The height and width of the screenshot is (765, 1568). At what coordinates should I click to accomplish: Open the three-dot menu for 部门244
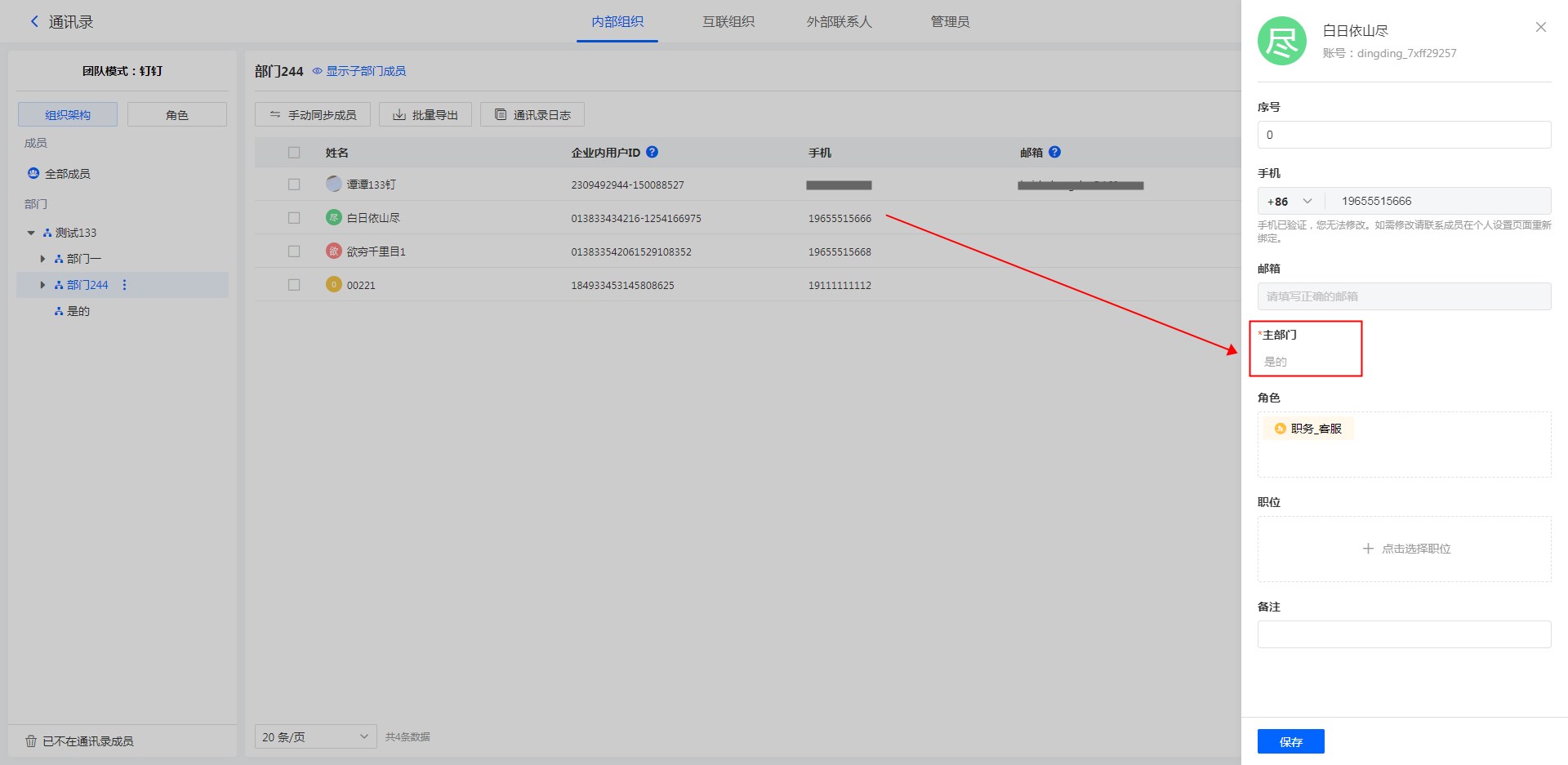tap(124, 285)
